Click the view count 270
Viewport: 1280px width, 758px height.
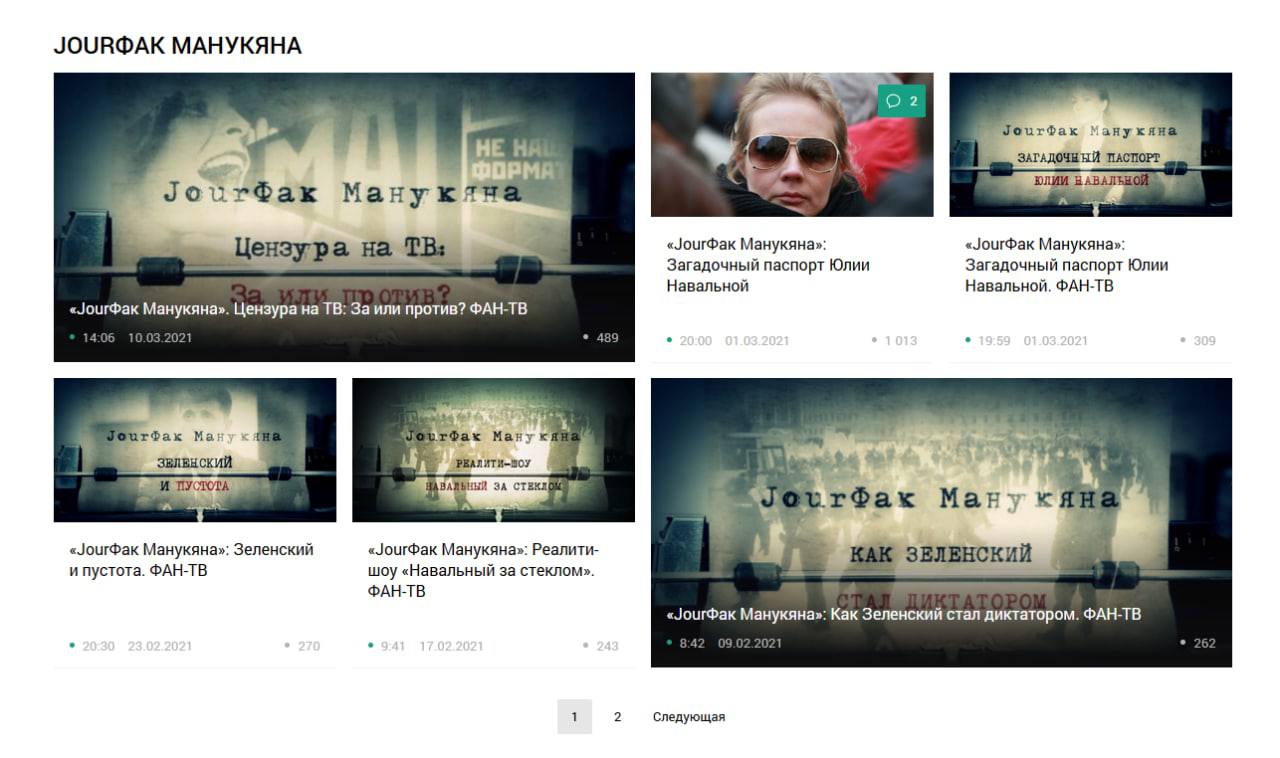click(x=303, y=646)
